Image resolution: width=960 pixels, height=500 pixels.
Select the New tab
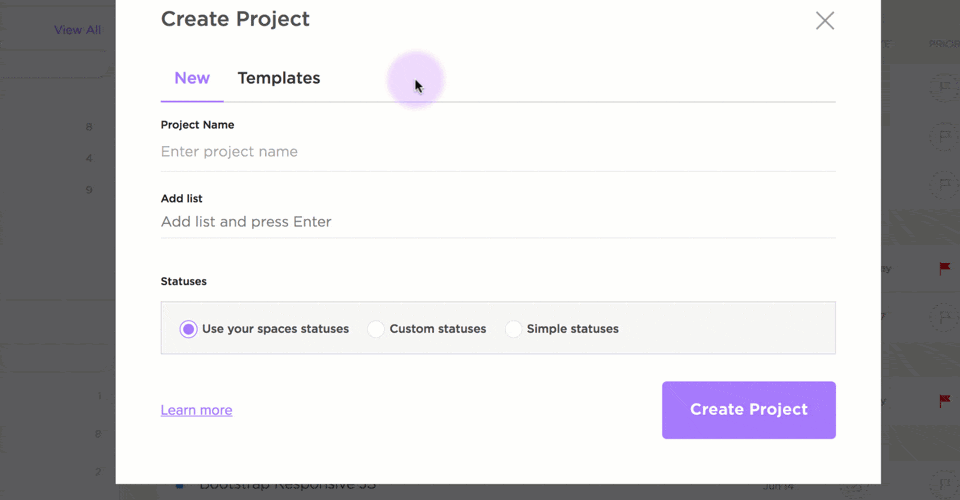pos(192,78)
